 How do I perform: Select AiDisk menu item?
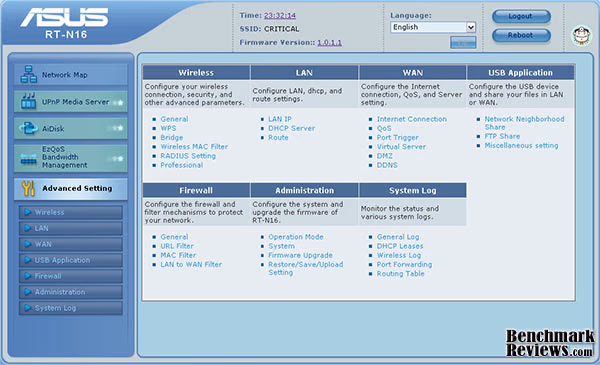click(71, 128)
